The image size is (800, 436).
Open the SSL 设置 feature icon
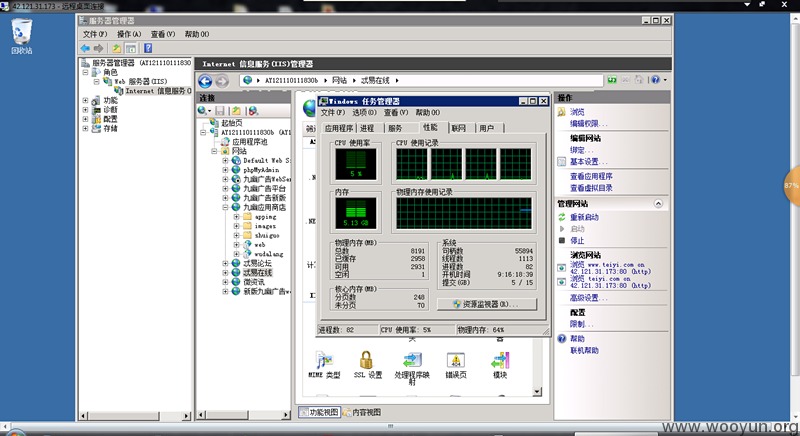[367, 365]
